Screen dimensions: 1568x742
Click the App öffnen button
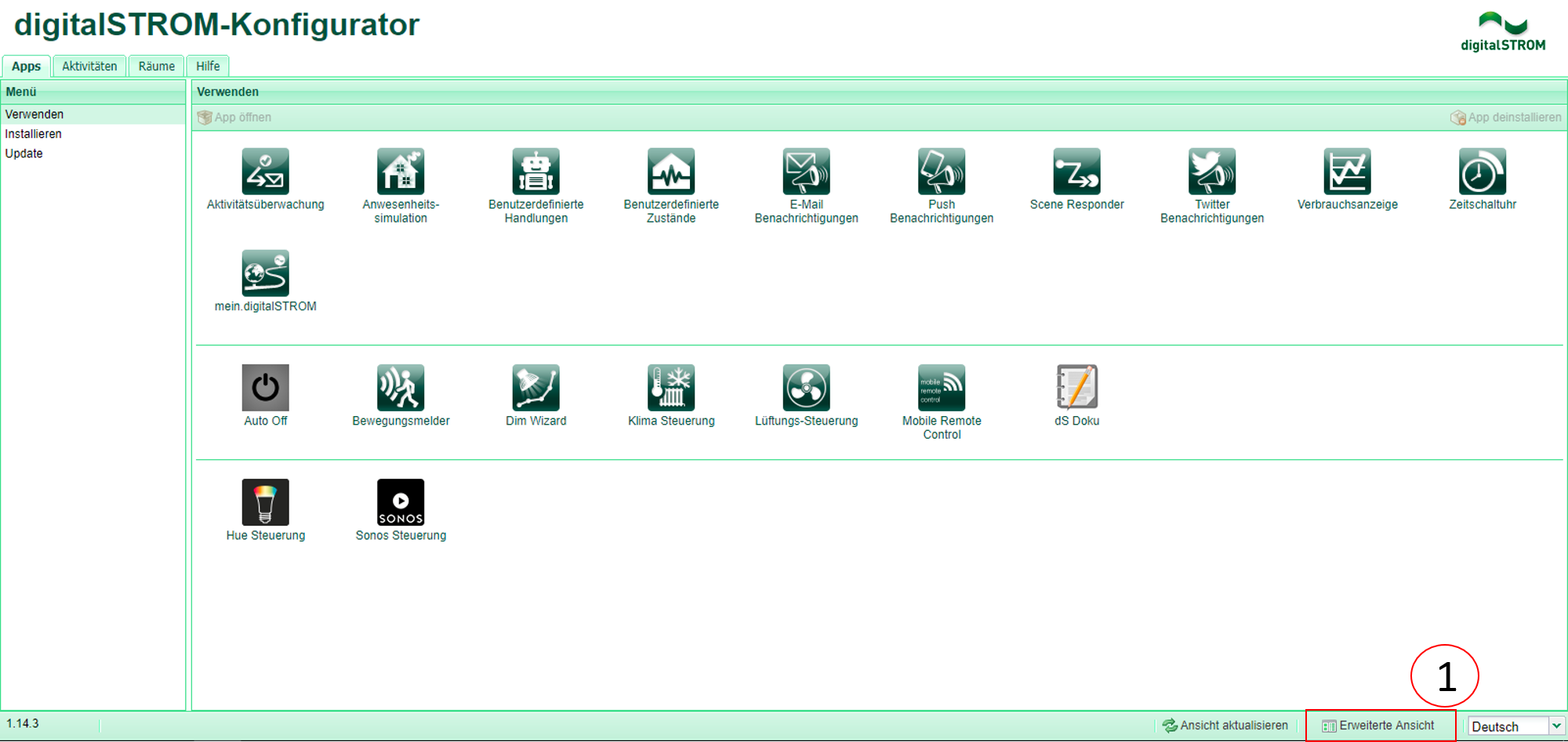tap(234, 118)
